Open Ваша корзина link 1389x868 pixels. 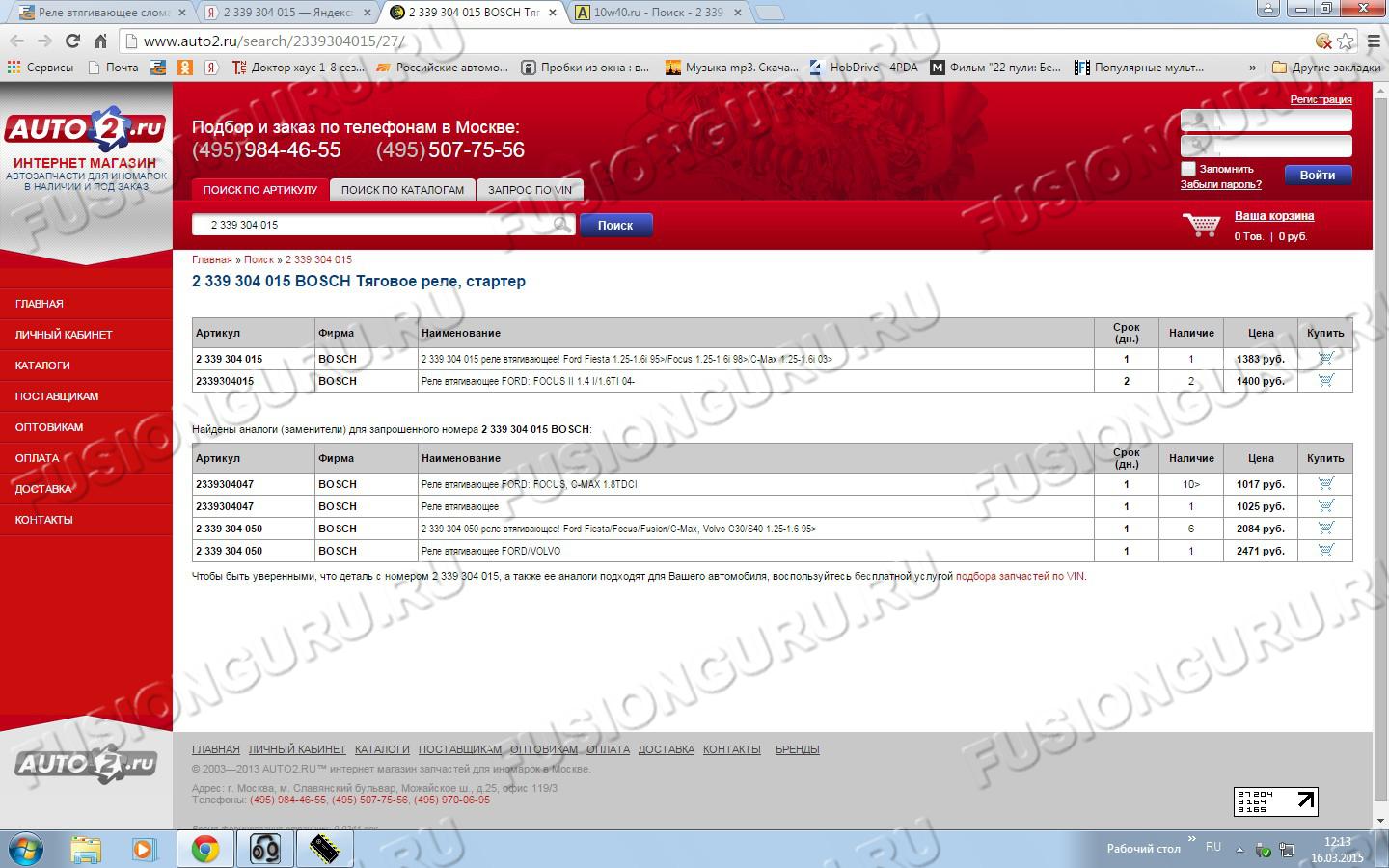pyautogui.click(x=1274, y=216)
